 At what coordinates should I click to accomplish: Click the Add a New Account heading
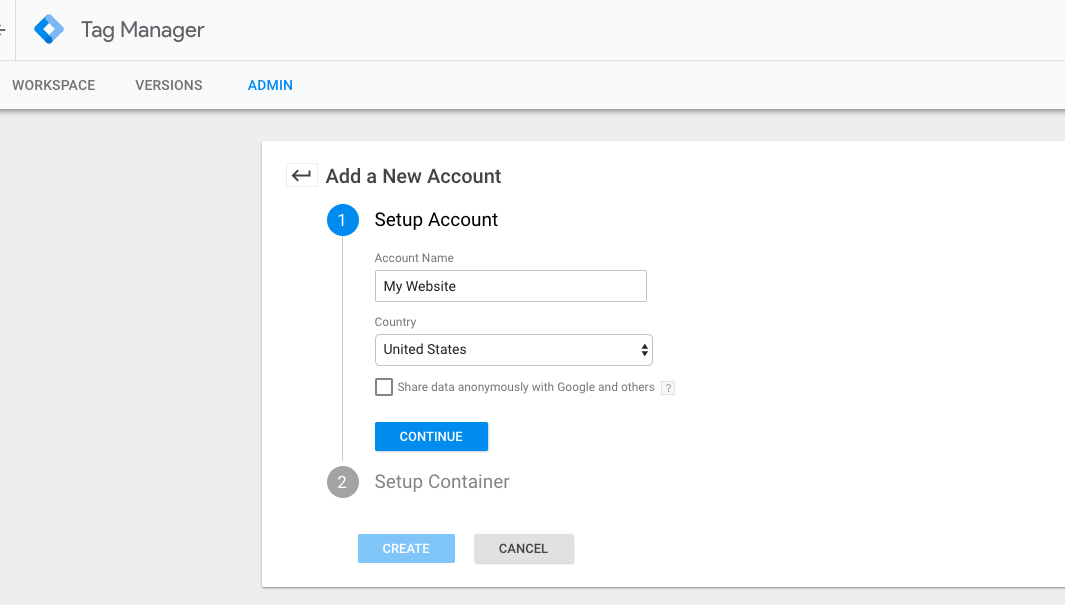tap(413, 176)
